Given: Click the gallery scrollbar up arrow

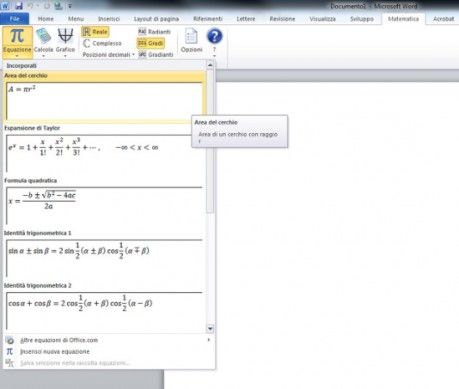Looking at the screenshot, I should click(210, 65).
